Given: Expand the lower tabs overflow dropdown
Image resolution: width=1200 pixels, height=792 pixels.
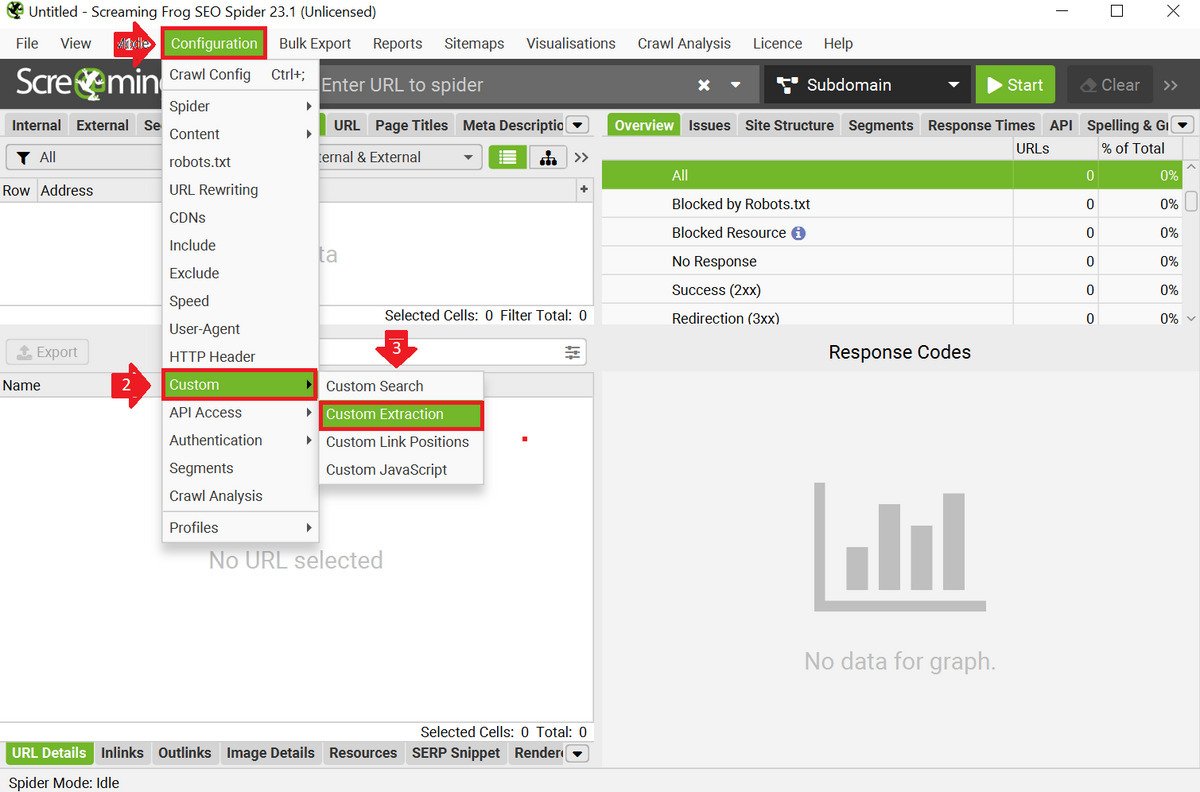Looking at the screenshot, I should coord(577,753).
